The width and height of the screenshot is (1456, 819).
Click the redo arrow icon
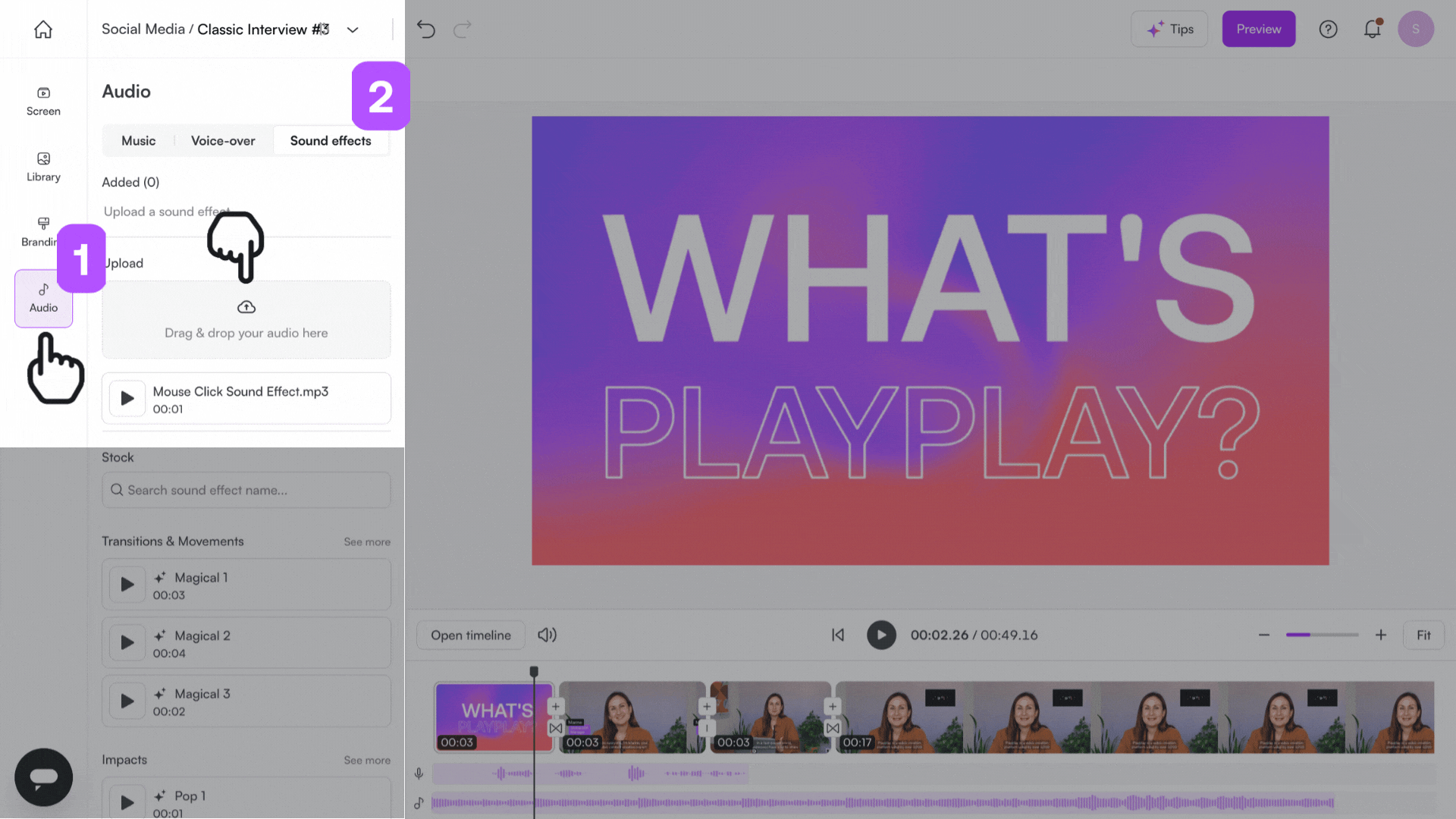462,30
